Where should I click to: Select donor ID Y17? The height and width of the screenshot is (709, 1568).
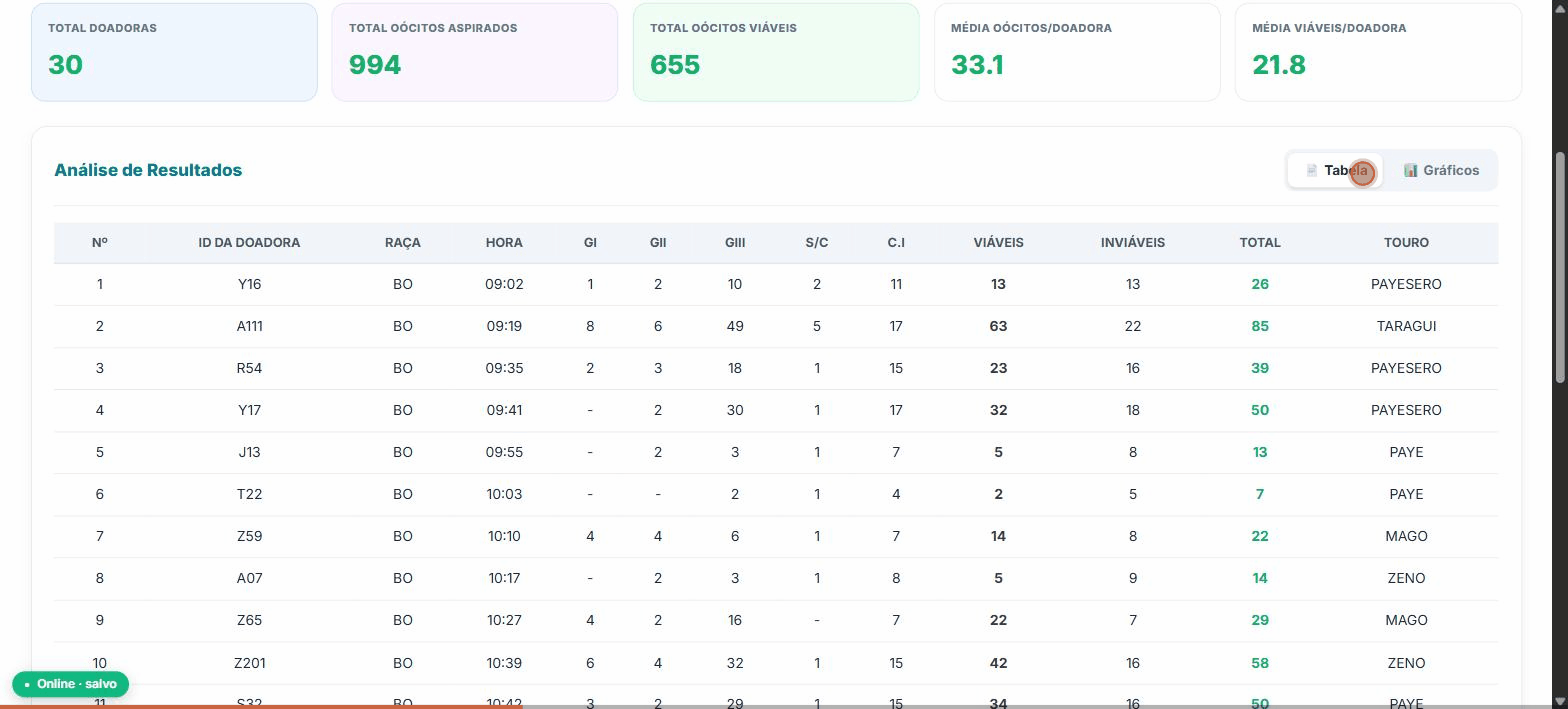tap(249, 411)
